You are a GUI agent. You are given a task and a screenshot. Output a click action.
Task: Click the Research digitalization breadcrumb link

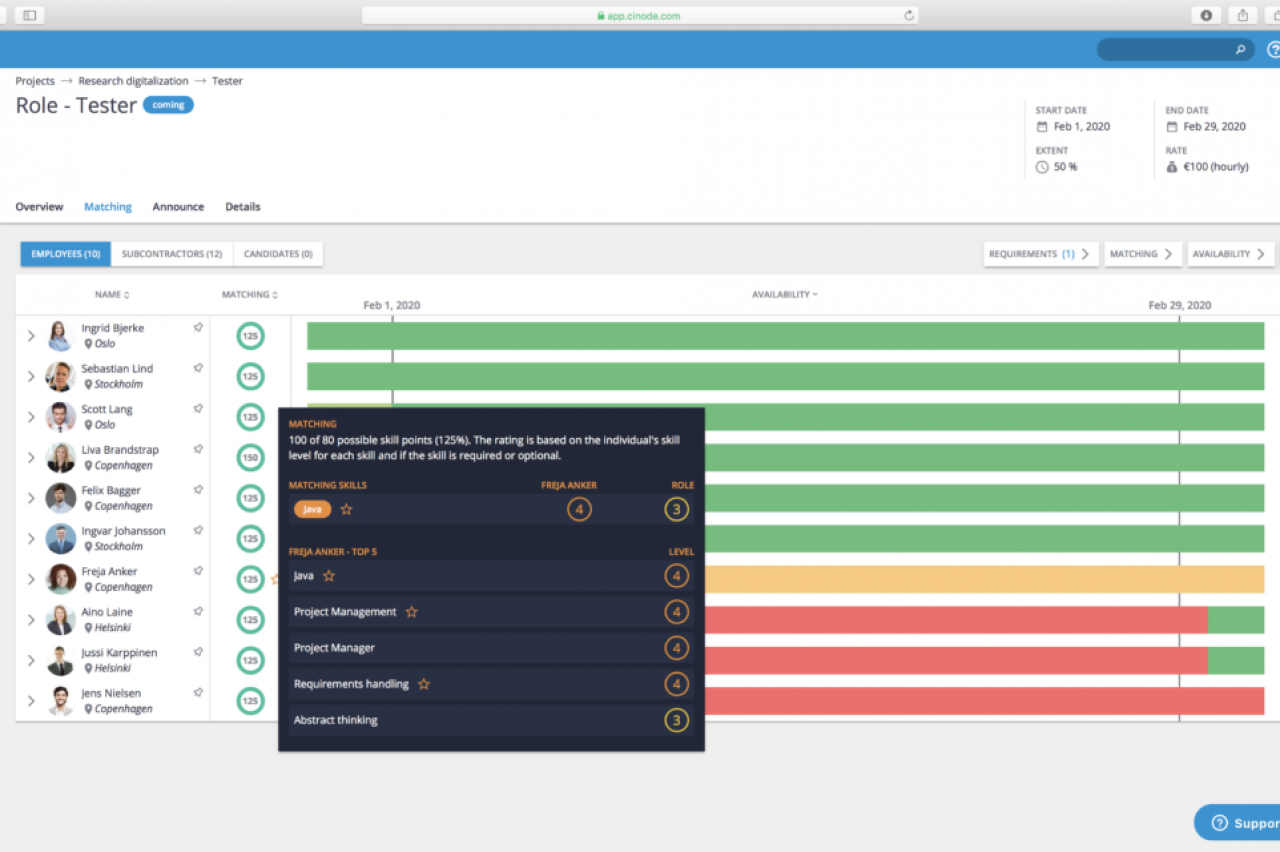133,81
